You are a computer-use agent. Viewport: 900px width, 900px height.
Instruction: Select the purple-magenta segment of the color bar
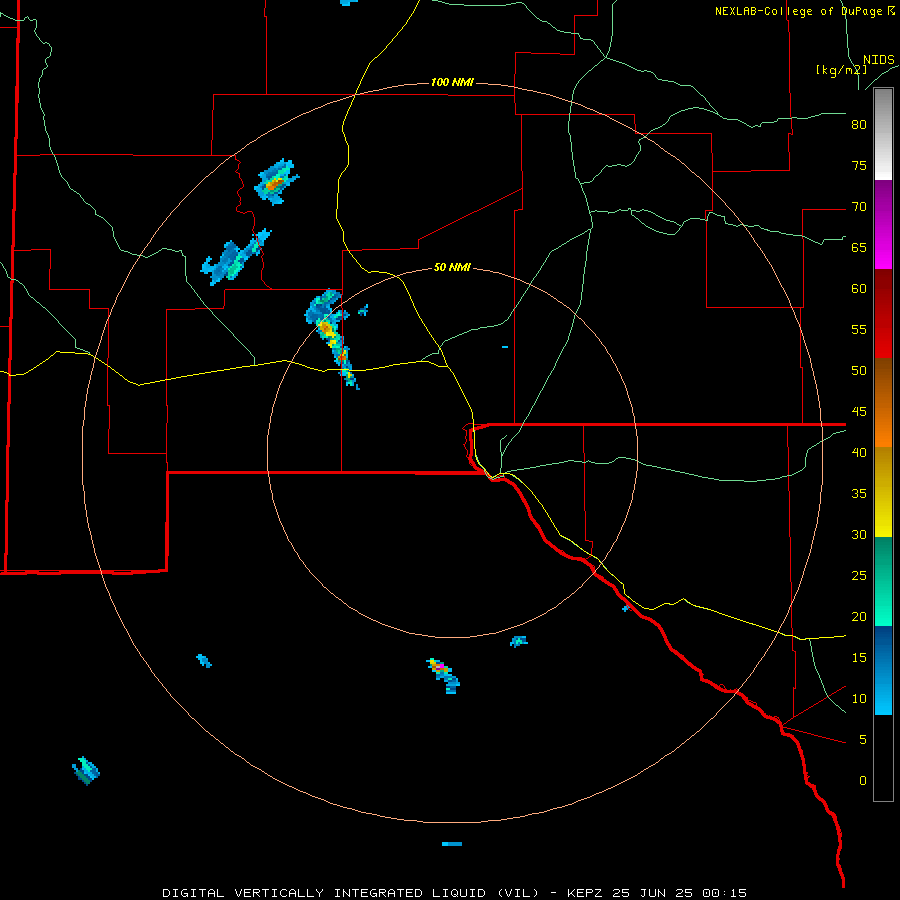883,224
